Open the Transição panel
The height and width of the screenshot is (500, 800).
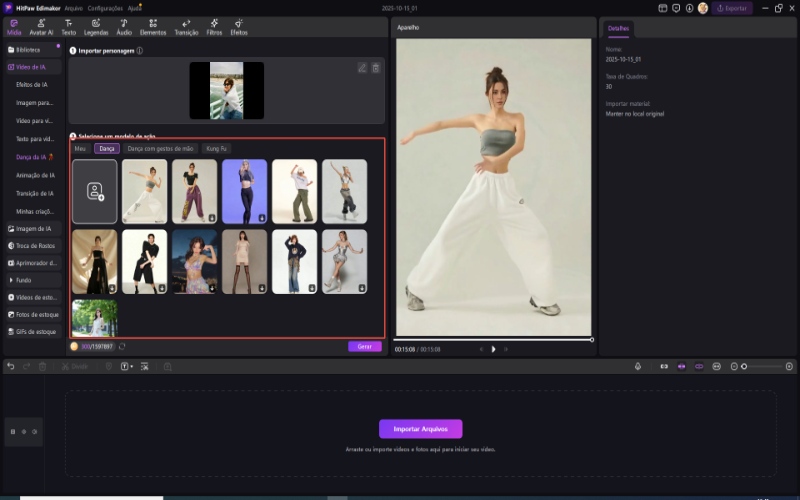click(x=186, y=26)
